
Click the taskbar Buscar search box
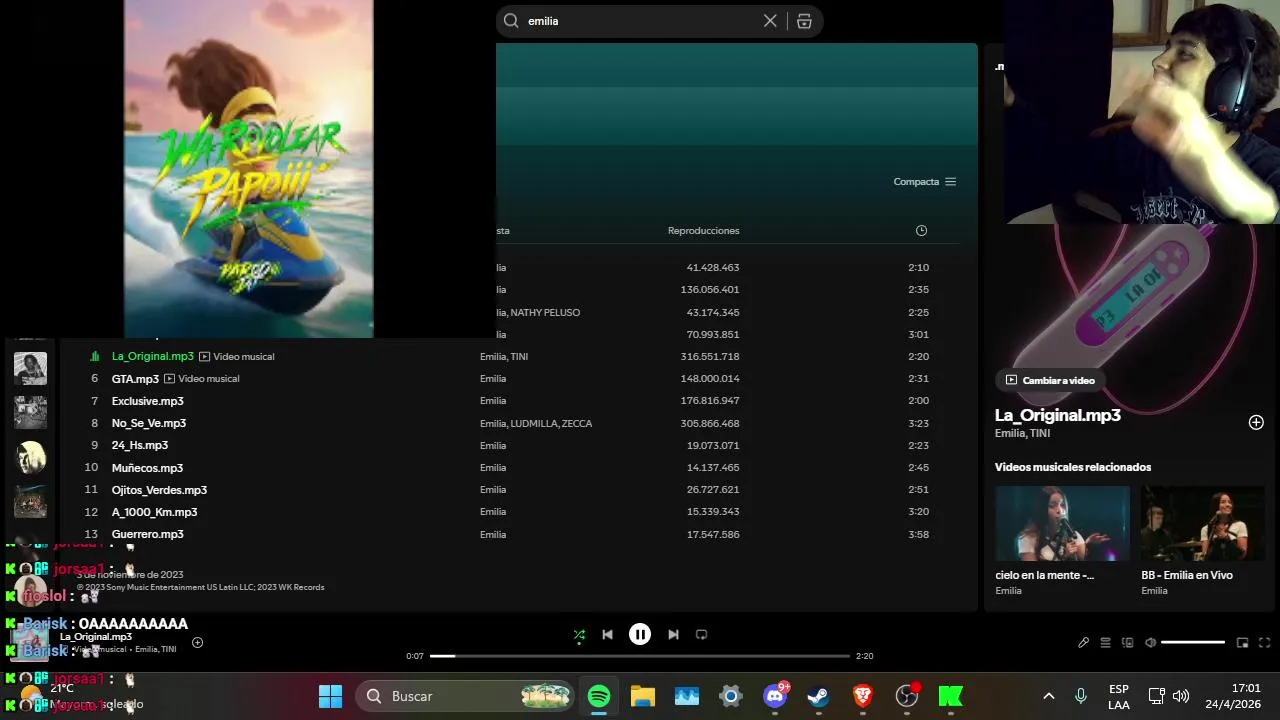coord(466,696)
